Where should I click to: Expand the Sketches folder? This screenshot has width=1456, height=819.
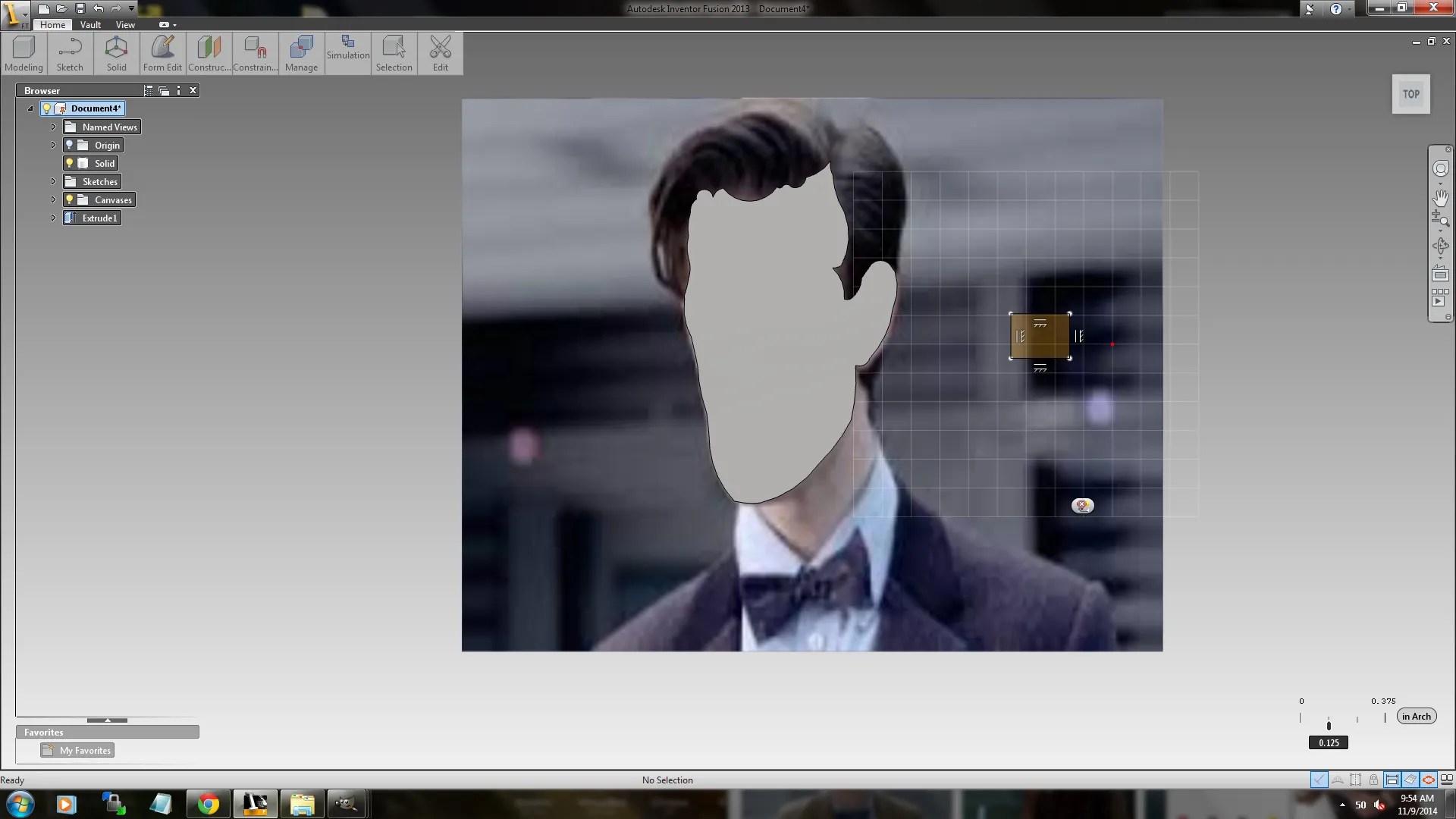[x=53, y=181]
